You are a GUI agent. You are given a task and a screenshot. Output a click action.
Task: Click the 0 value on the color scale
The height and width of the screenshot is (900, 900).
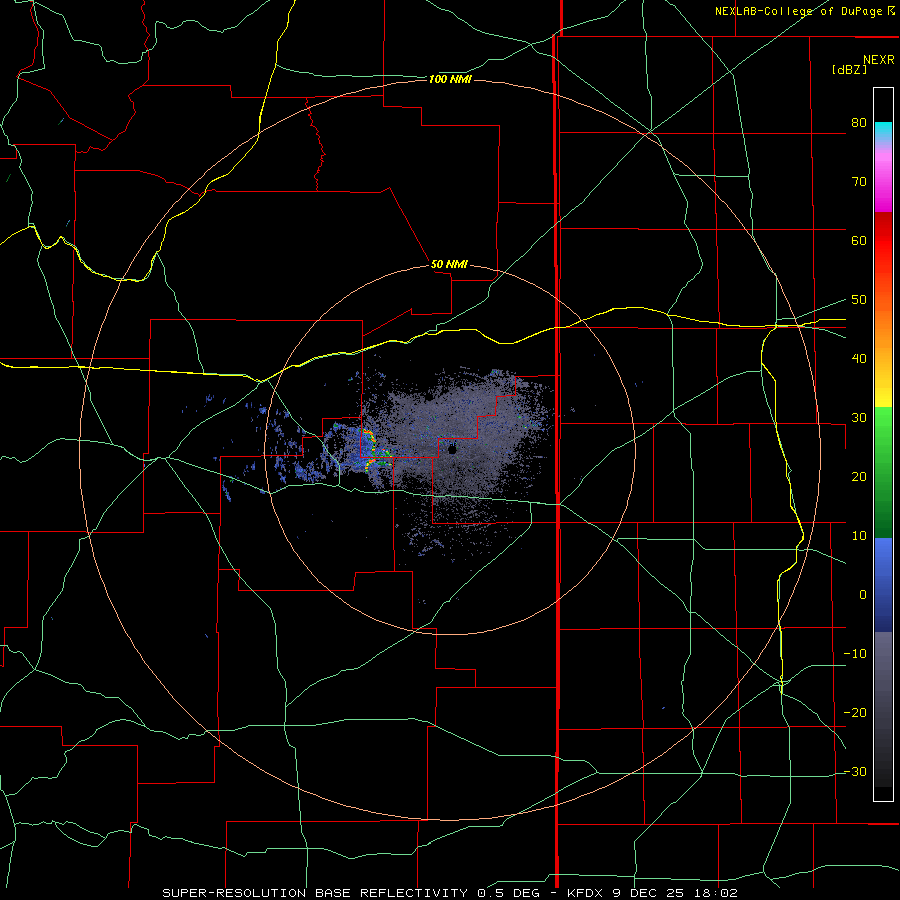pyautogui.click(x=863, y=595)
